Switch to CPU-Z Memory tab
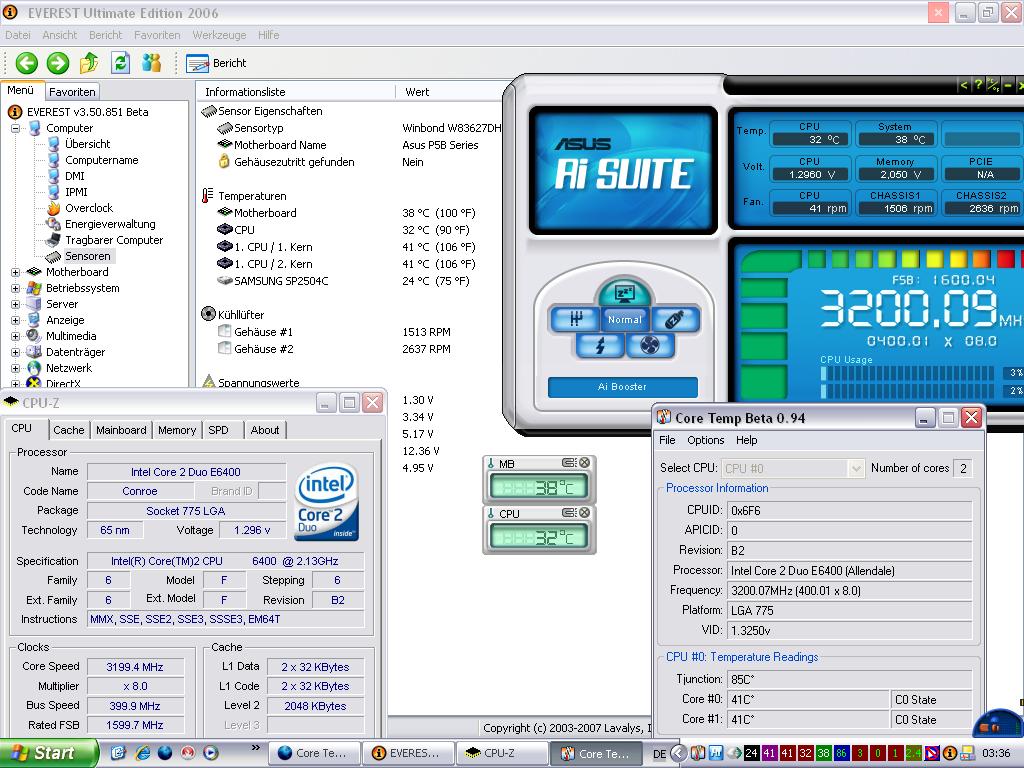The height and width of the screenshot is (768, 1024). (x=177, y=430)
